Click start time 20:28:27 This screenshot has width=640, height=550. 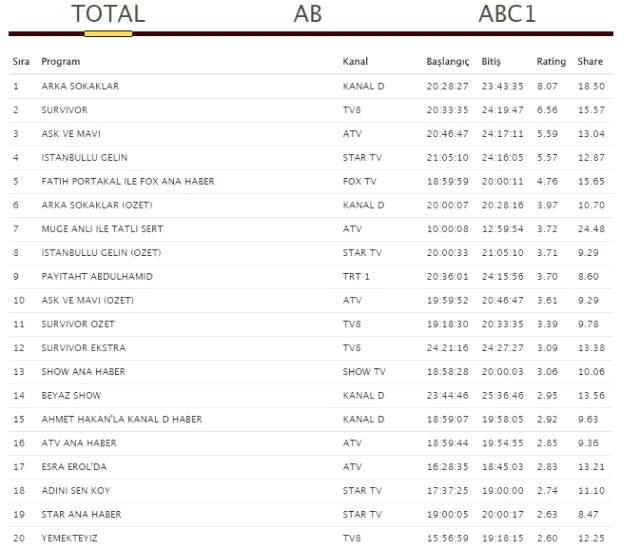pyautogui.click(x=447, y=86)
